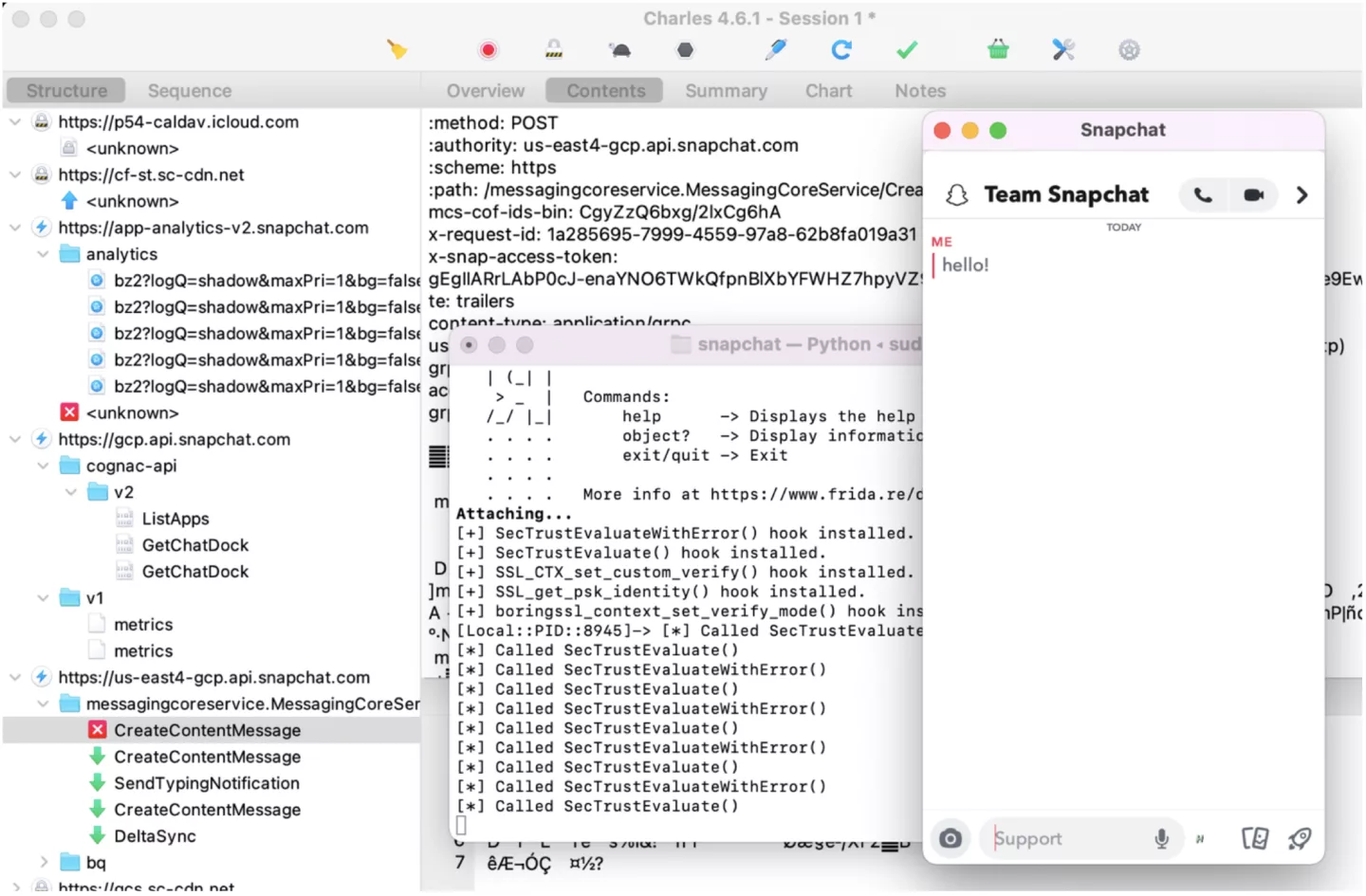Collapse the cf-st.sc-cdn.net host node
Screen dimensions: 1366x896
tap(15, 174)
